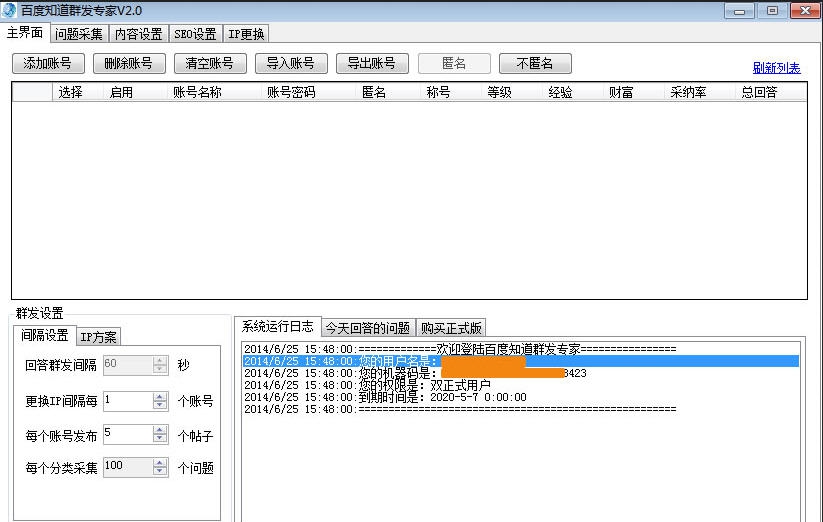823x522 pixels.
Task: Click the 总回答 column header
Action: click(x=769, y=92)
